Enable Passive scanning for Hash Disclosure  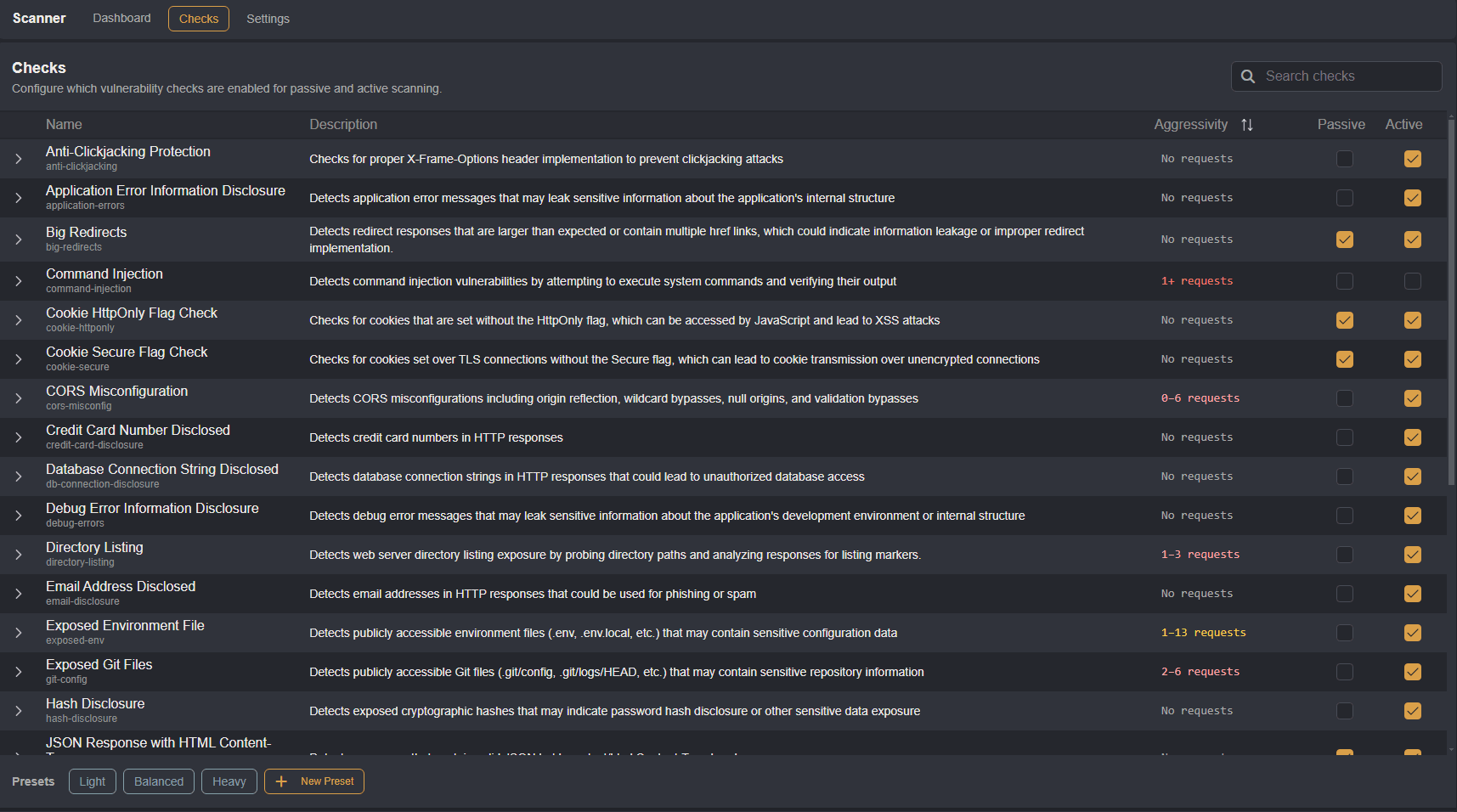1345,711
